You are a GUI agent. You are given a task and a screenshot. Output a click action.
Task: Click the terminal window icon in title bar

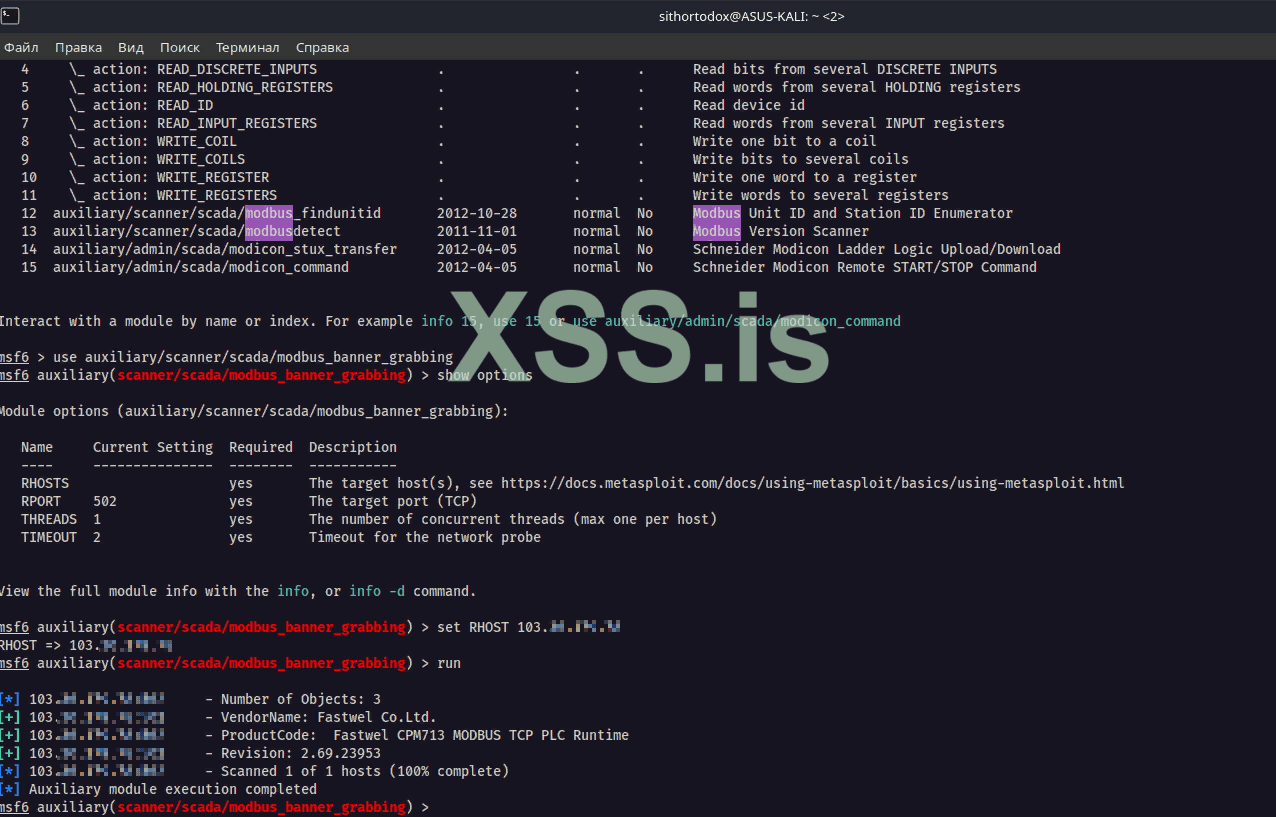coord(10,15)
